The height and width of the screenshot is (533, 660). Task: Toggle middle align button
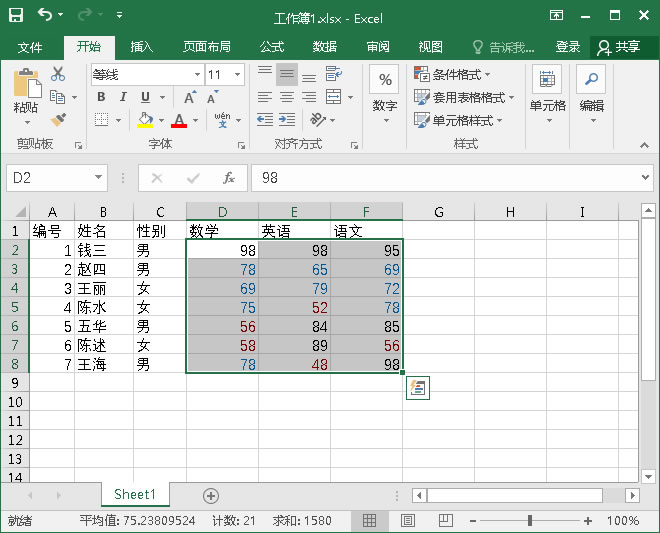click(x=287, y=74)
